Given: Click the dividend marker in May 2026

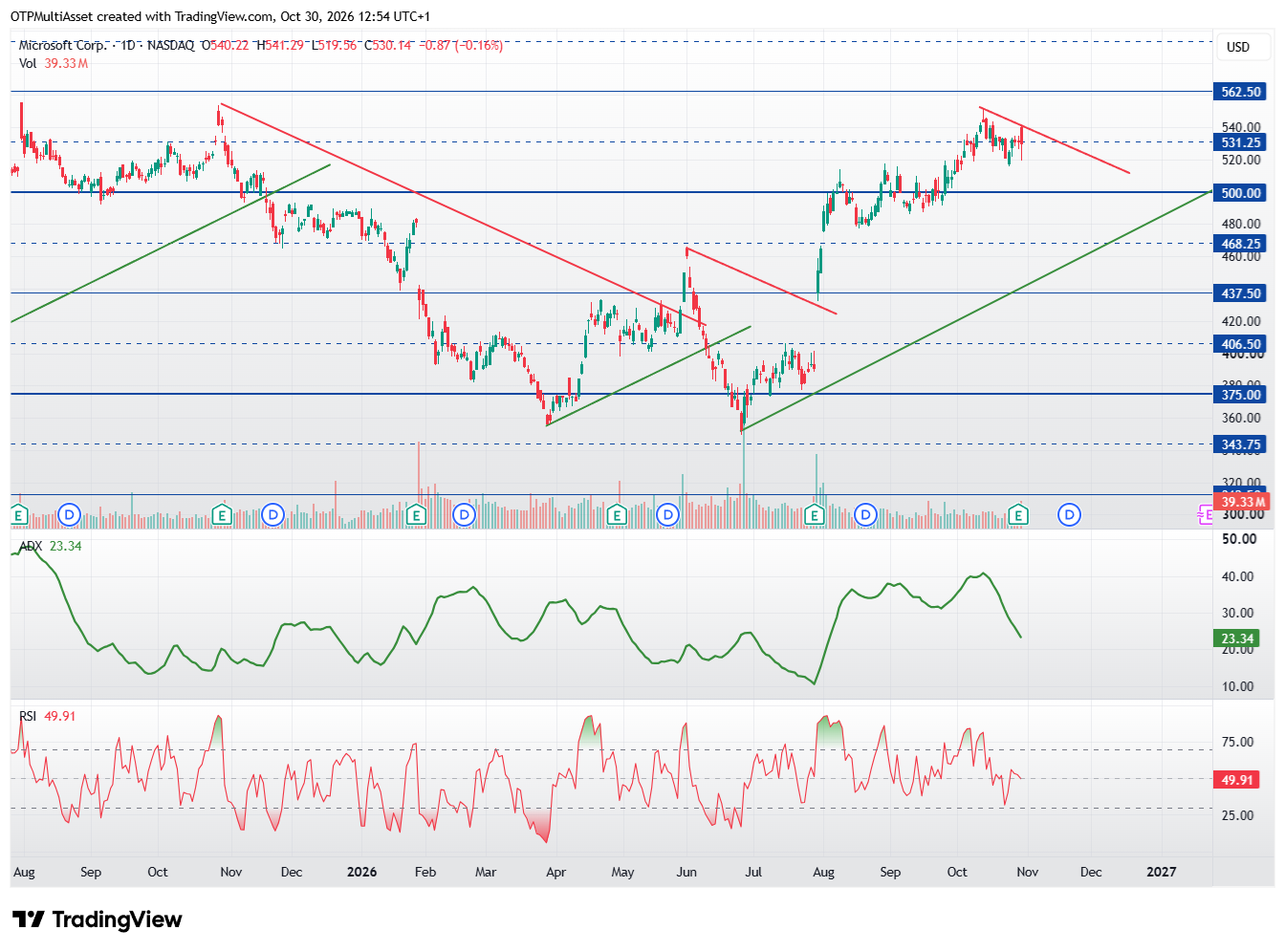Looking at the screenshot, I should pyautogui.click(x=668, y=515).
